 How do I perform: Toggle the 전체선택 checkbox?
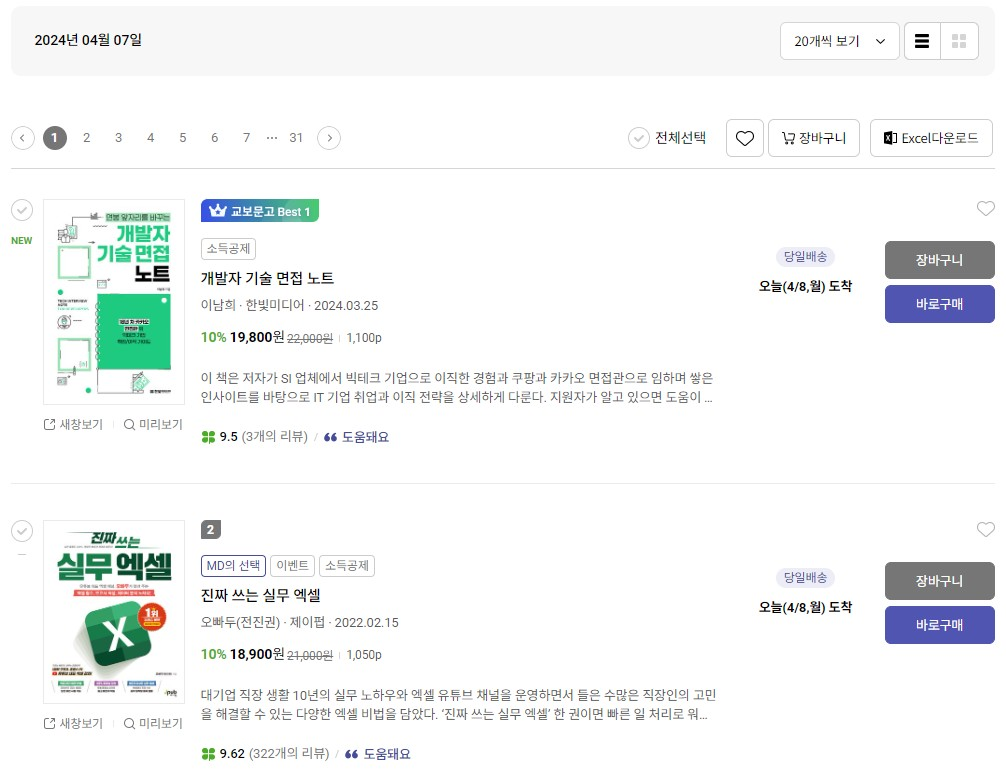[x=639, y=138]
